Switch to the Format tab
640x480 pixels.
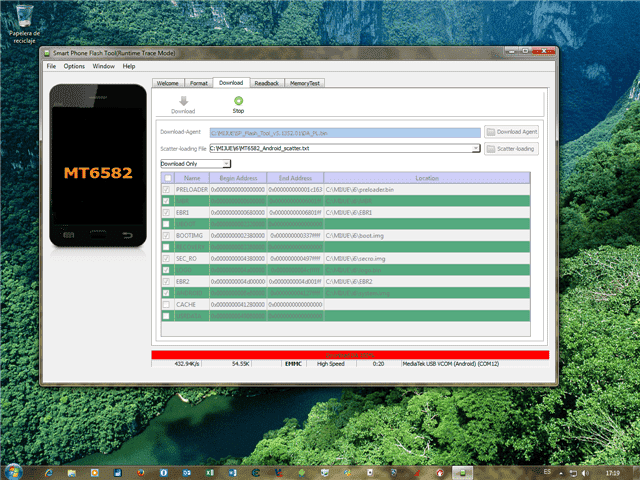199,83
